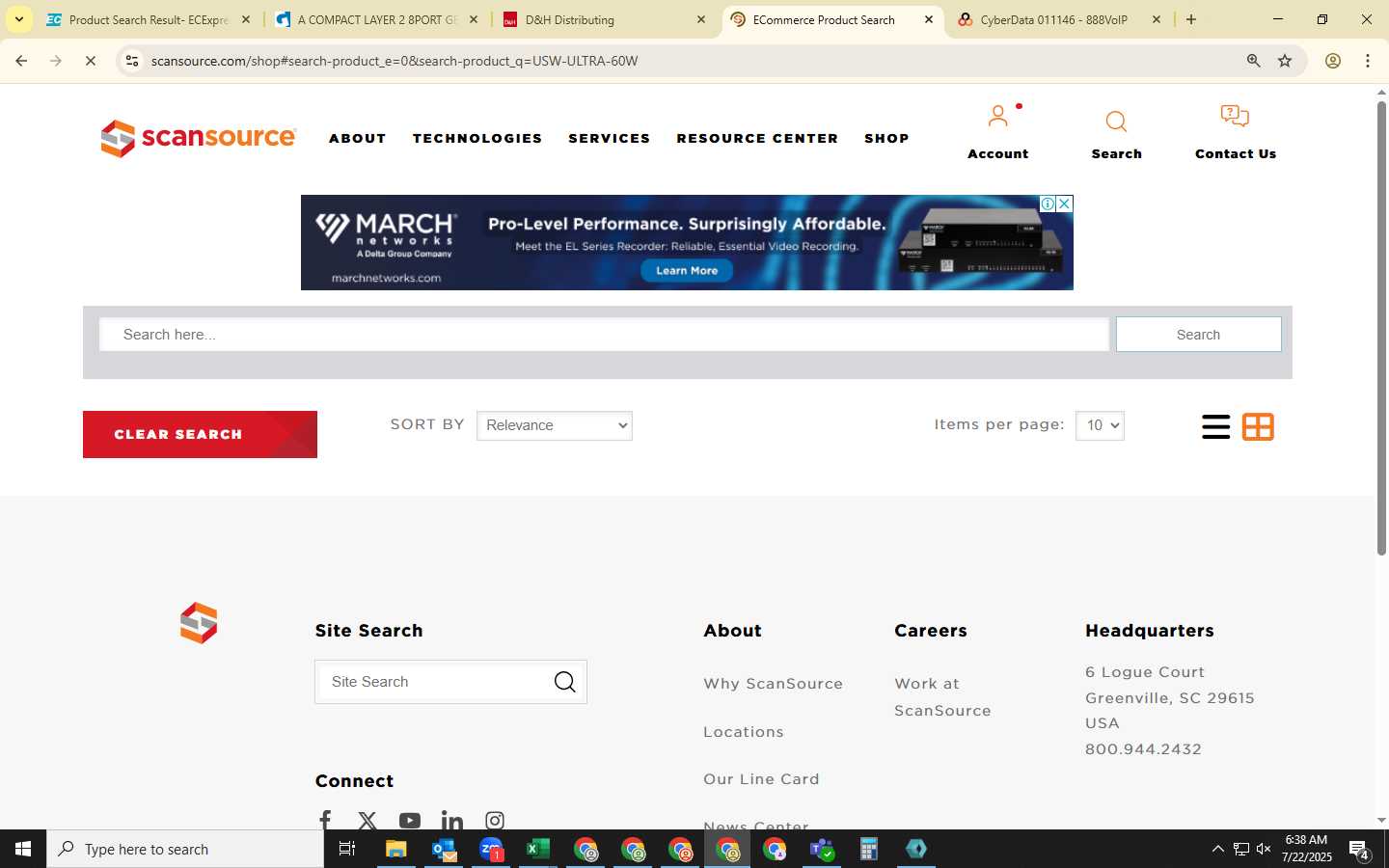Open the LinkedIn social icon

point(451,821)
